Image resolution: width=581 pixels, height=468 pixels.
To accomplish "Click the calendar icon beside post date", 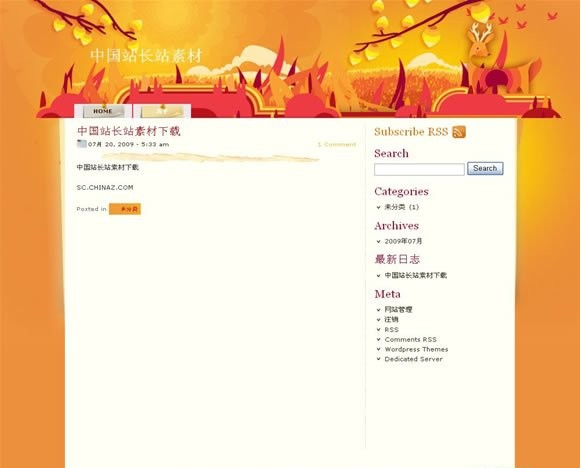I will pos(82,144).
